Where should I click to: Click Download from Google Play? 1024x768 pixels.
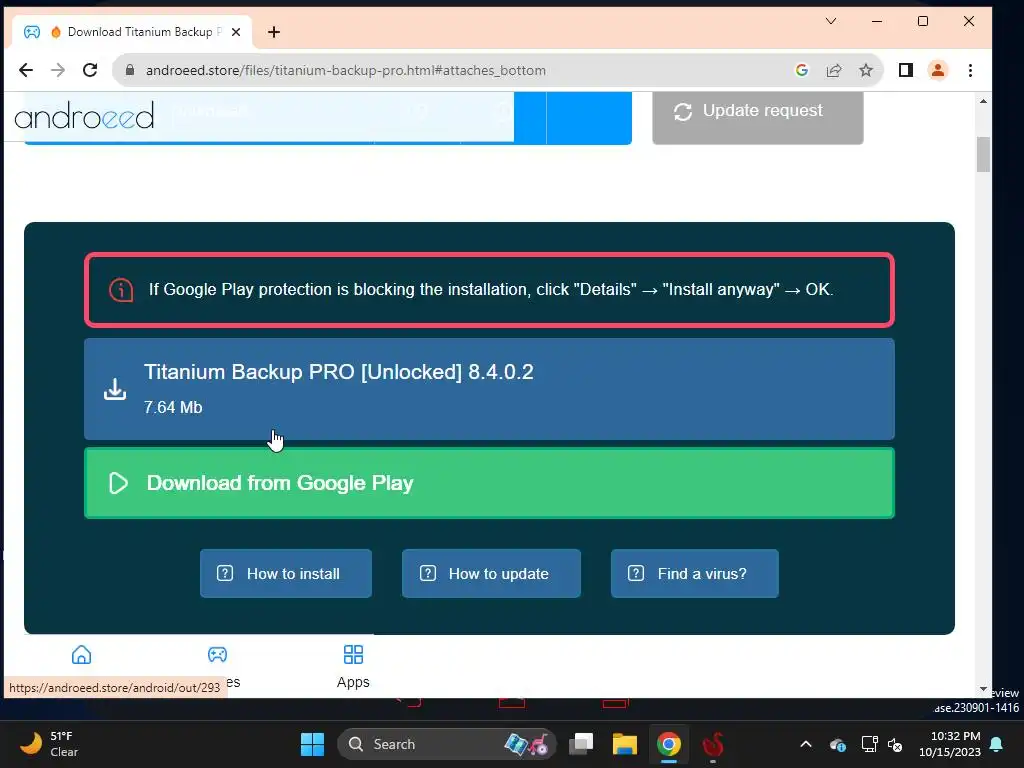tap(489, 483)
